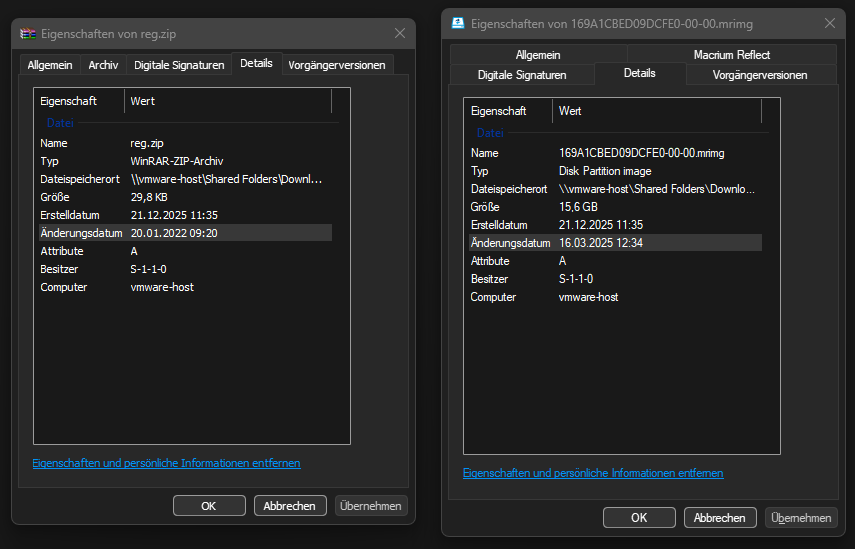The width and height of the screenshot is (855, 549).
Task: Confirm with OK in the mrimg dialog
Action: [x=639, y=518]
